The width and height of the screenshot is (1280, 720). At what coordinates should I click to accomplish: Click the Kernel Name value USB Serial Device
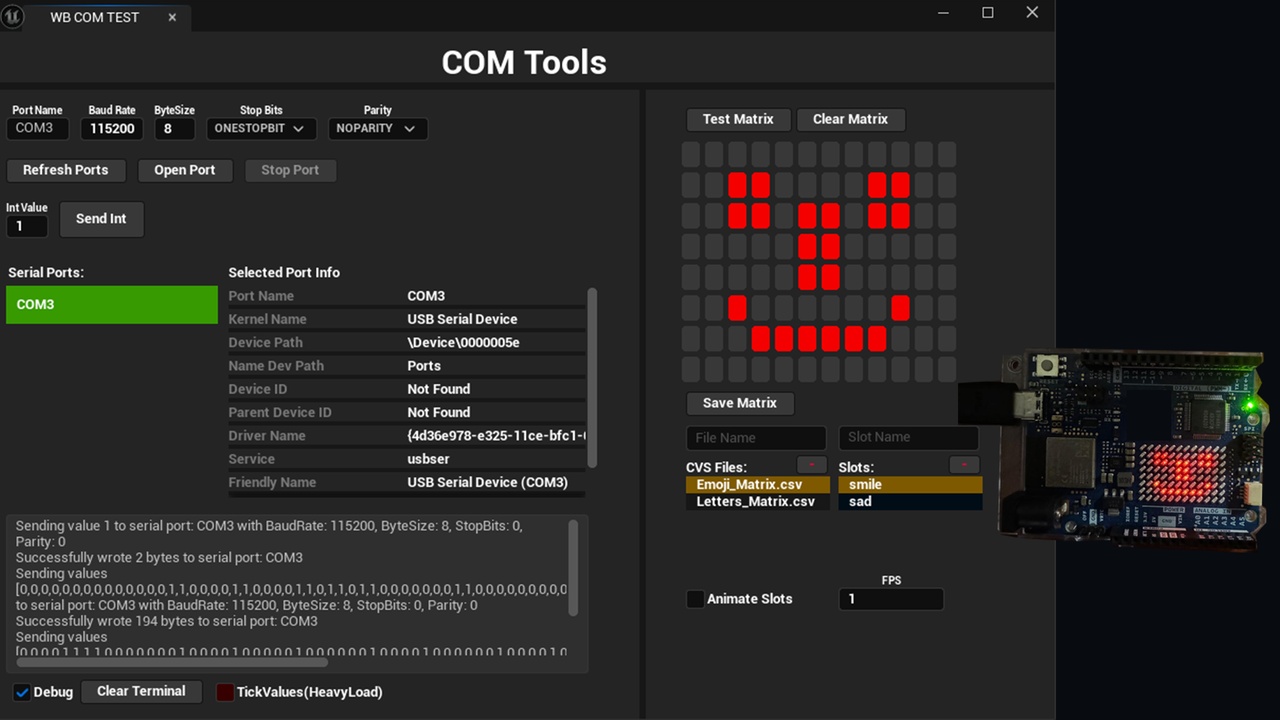coord(462,319)
